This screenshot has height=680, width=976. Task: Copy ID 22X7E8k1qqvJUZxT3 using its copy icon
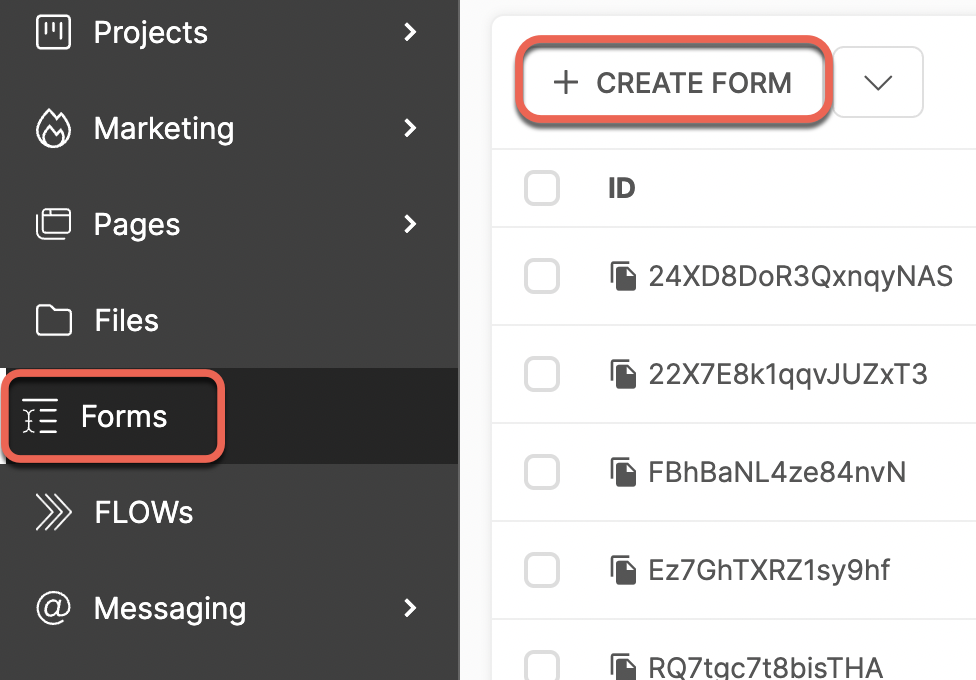tap(623, 374)
